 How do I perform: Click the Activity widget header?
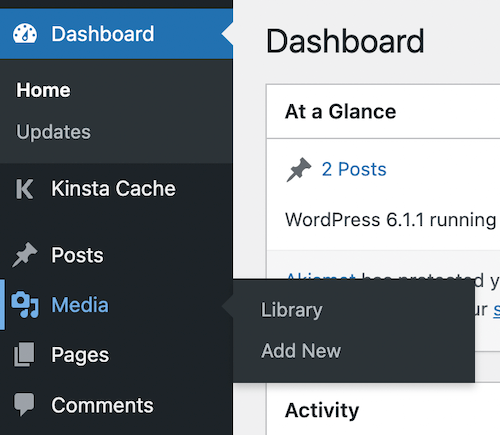click(383, 410)
